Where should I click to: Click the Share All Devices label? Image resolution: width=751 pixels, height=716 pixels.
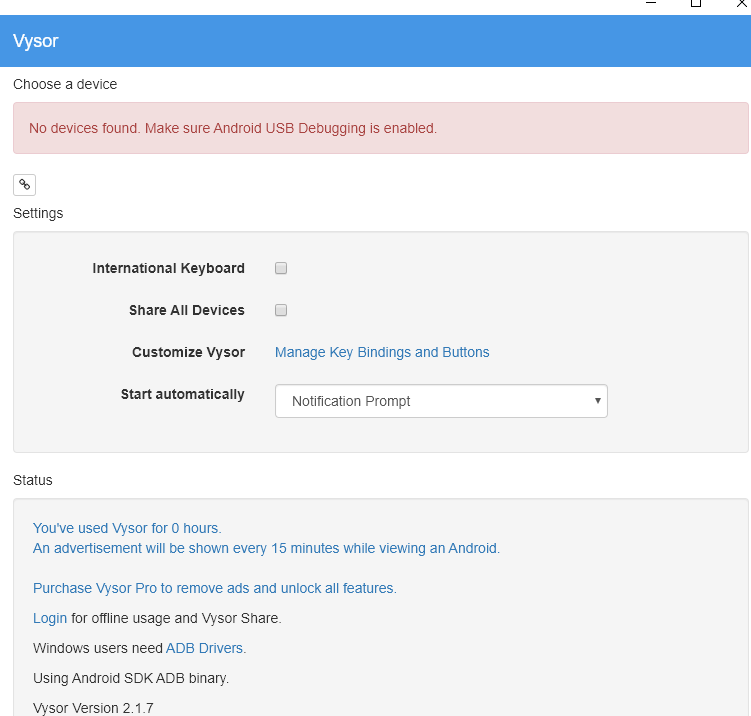tap(187, 310)
